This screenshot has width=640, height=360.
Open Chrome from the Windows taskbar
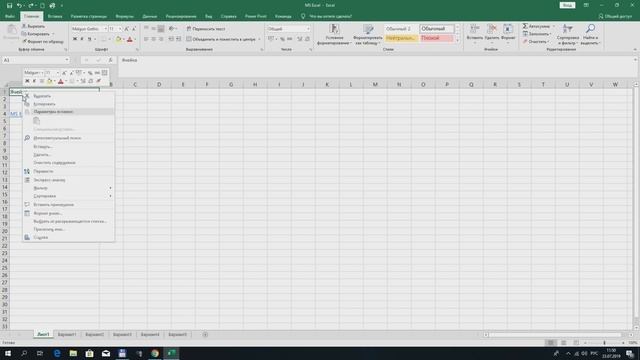pos(155,353)
